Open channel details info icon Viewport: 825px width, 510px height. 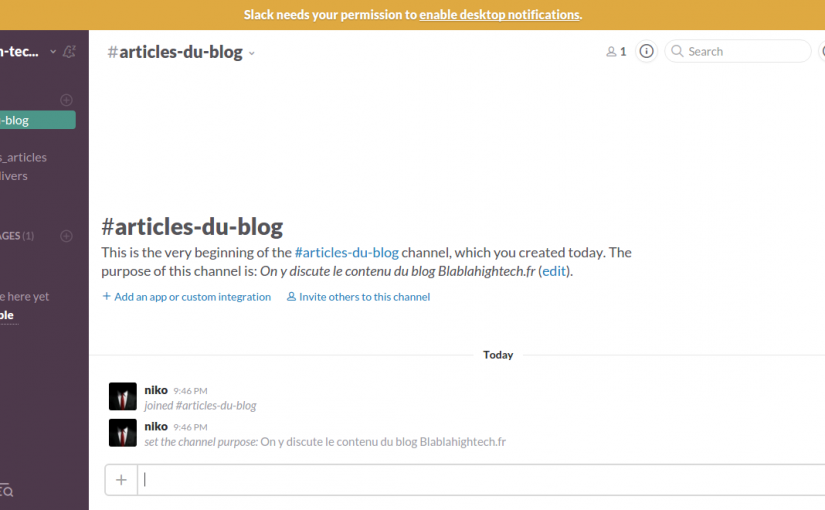(x=646, y=51)
